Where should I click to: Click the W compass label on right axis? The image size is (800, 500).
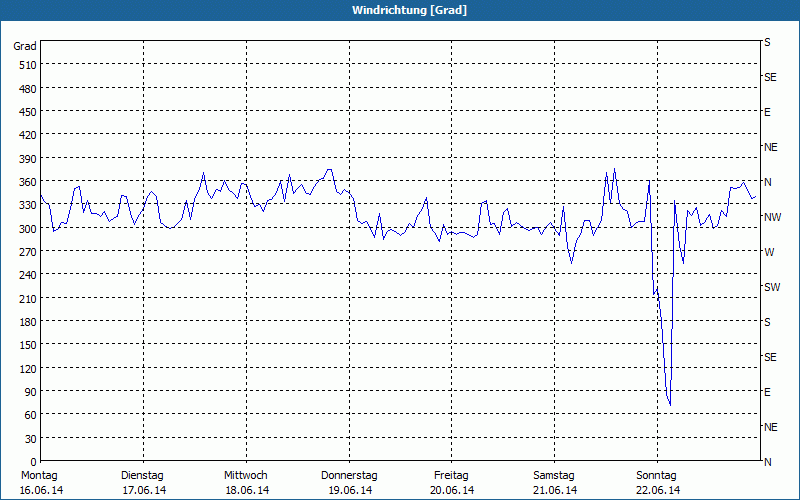click(769, 252)
